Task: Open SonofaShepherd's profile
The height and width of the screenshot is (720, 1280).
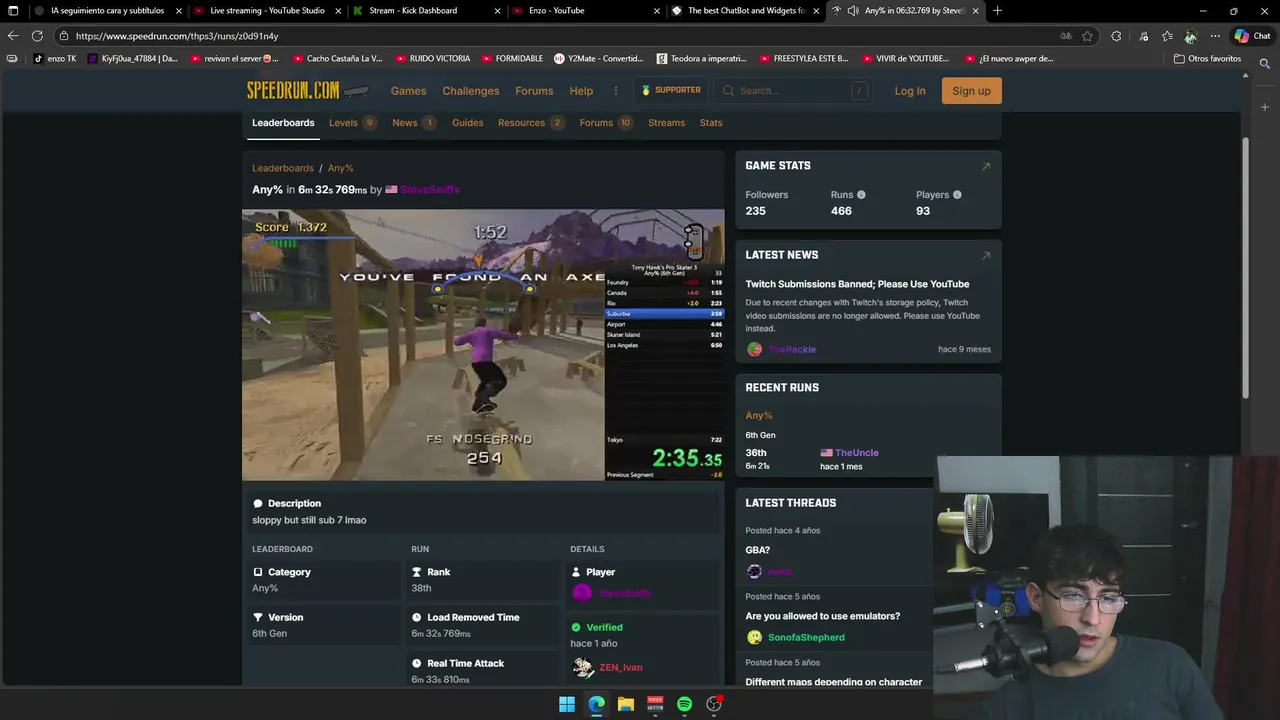Action: tap(806, 638)
